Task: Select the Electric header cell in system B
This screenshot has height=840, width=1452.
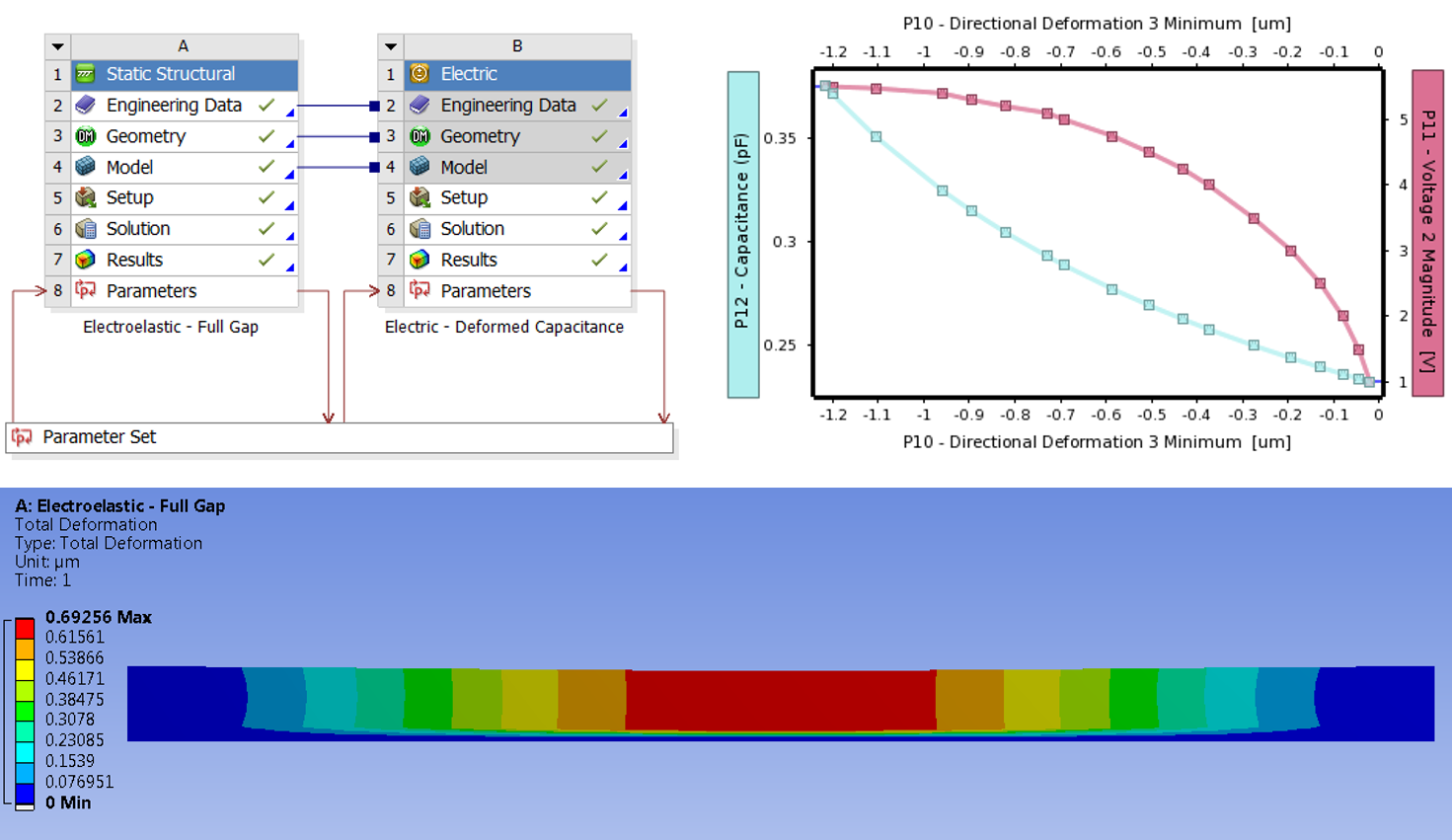Action: click(x=517, y=74)
